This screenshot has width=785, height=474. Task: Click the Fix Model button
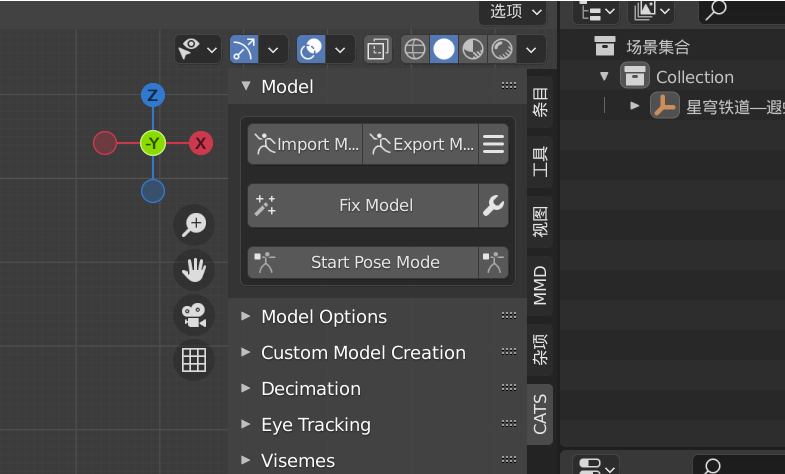point(363,205)
